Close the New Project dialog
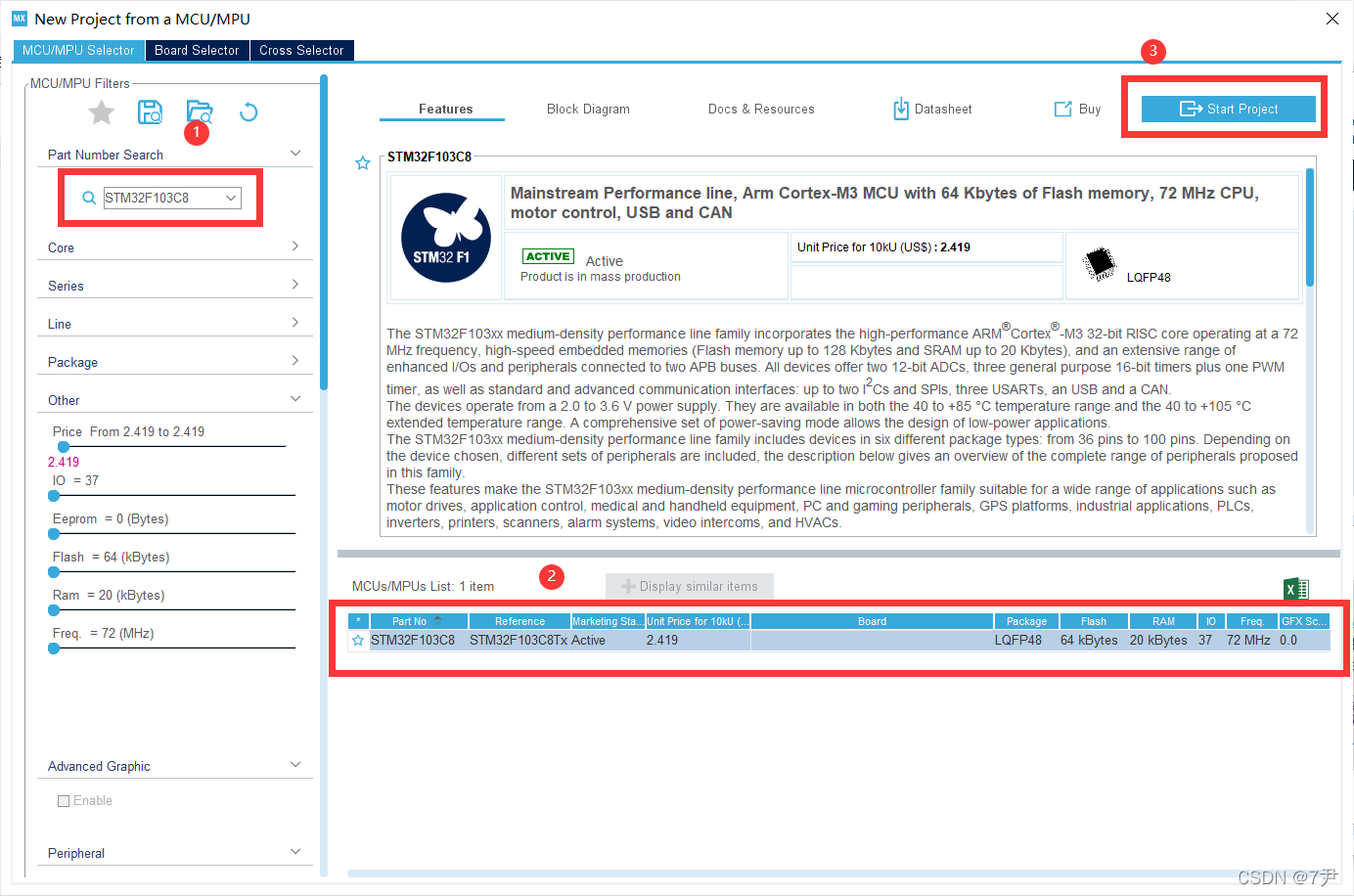The width and height of the screenshot is (1354, 896). (1332, 19)
